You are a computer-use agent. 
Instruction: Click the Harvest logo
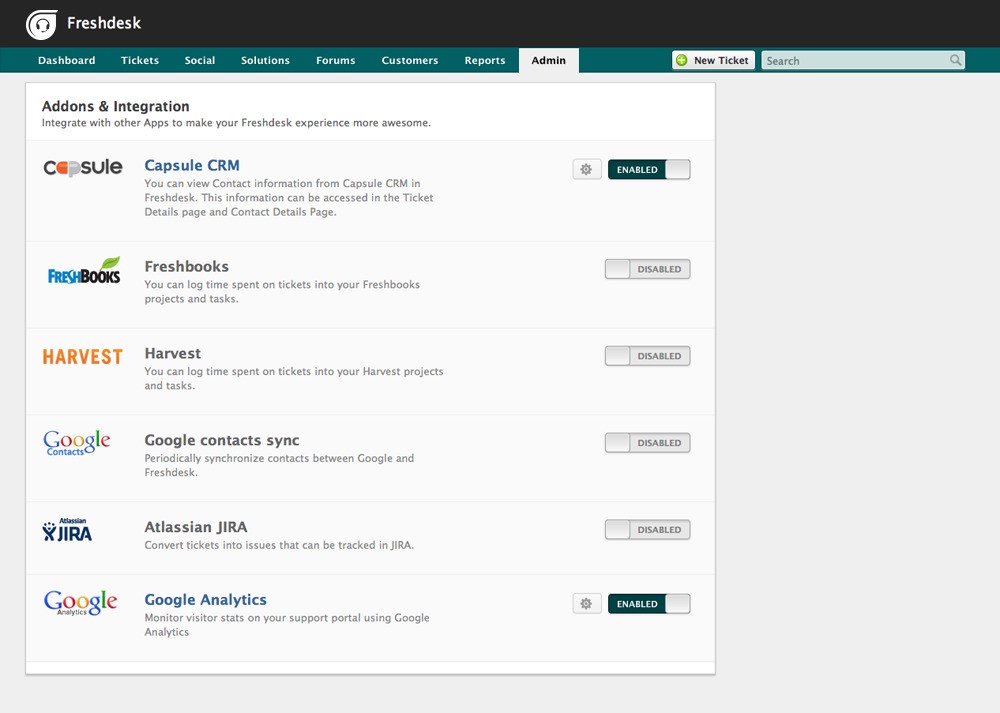pyautogui.click(x=83, y=356)
